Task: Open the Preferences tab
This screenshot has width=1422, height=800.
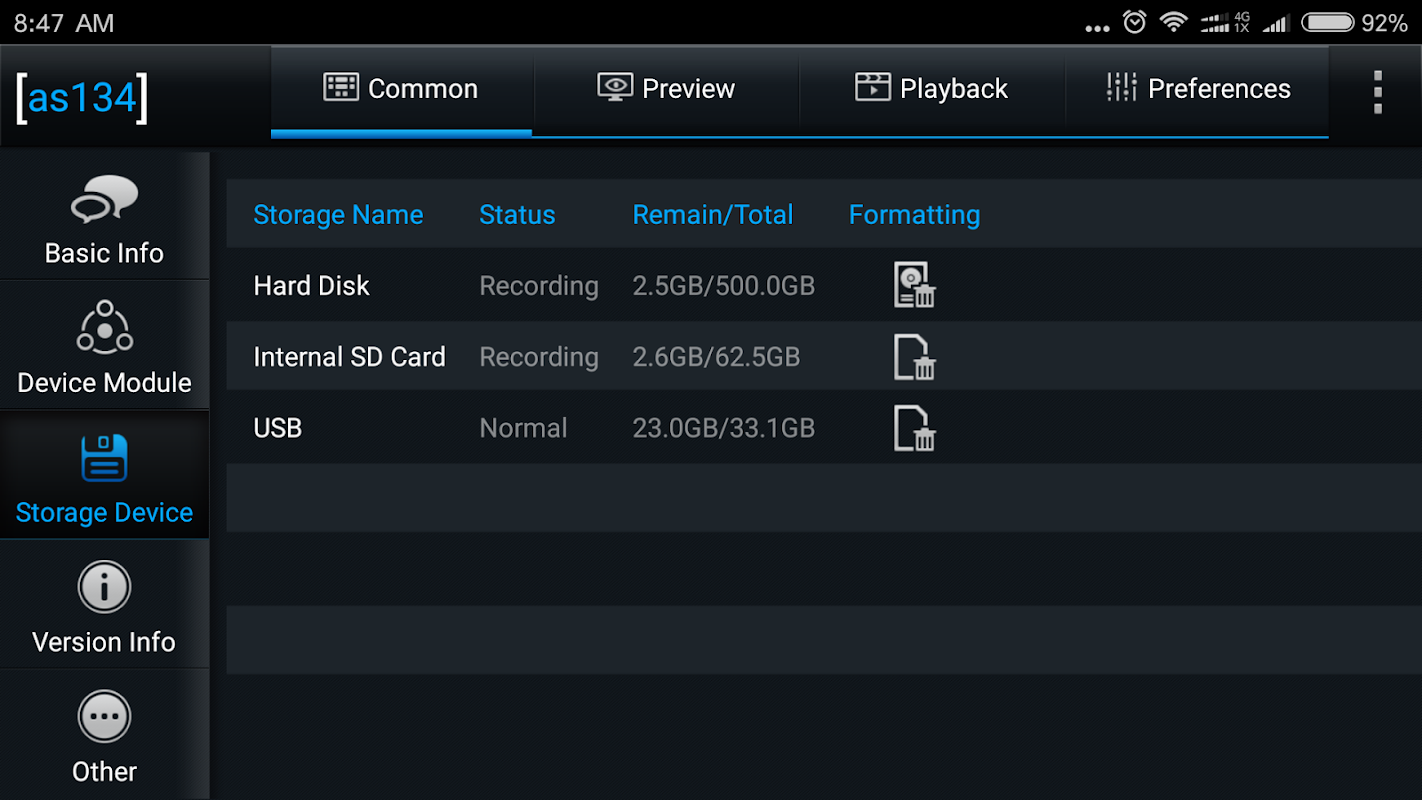Action: (x=1198, y=89)
